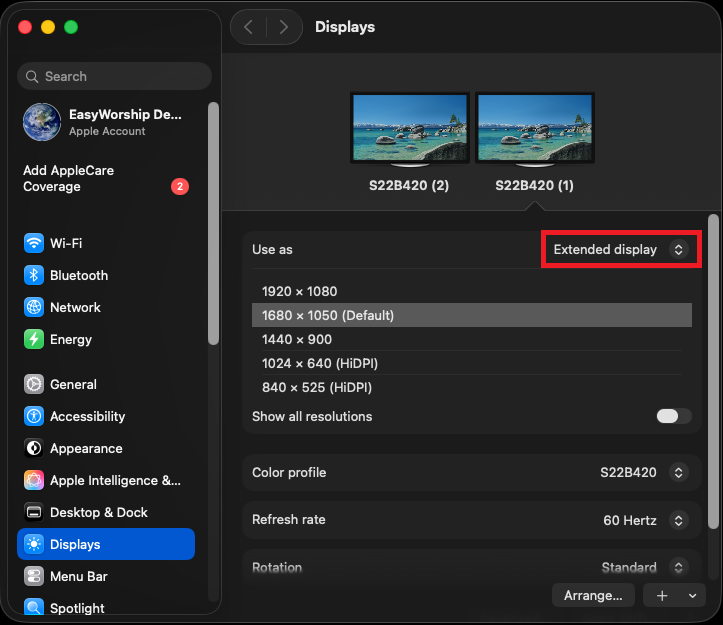Open Apple Intelligence settings pane
Viewport: 723px width, 625px height.
[x=106, y=480]
